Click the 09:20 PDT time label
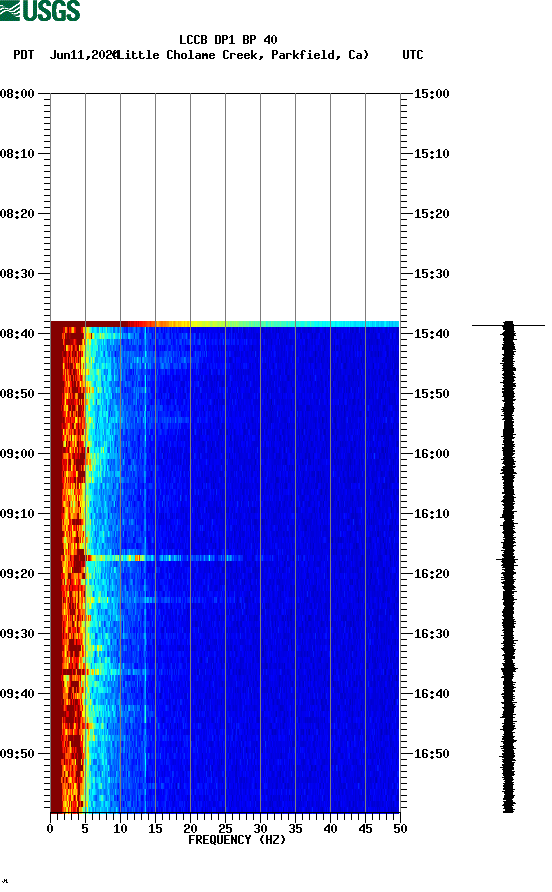This screenshot has width=552, height=892. 18,573
